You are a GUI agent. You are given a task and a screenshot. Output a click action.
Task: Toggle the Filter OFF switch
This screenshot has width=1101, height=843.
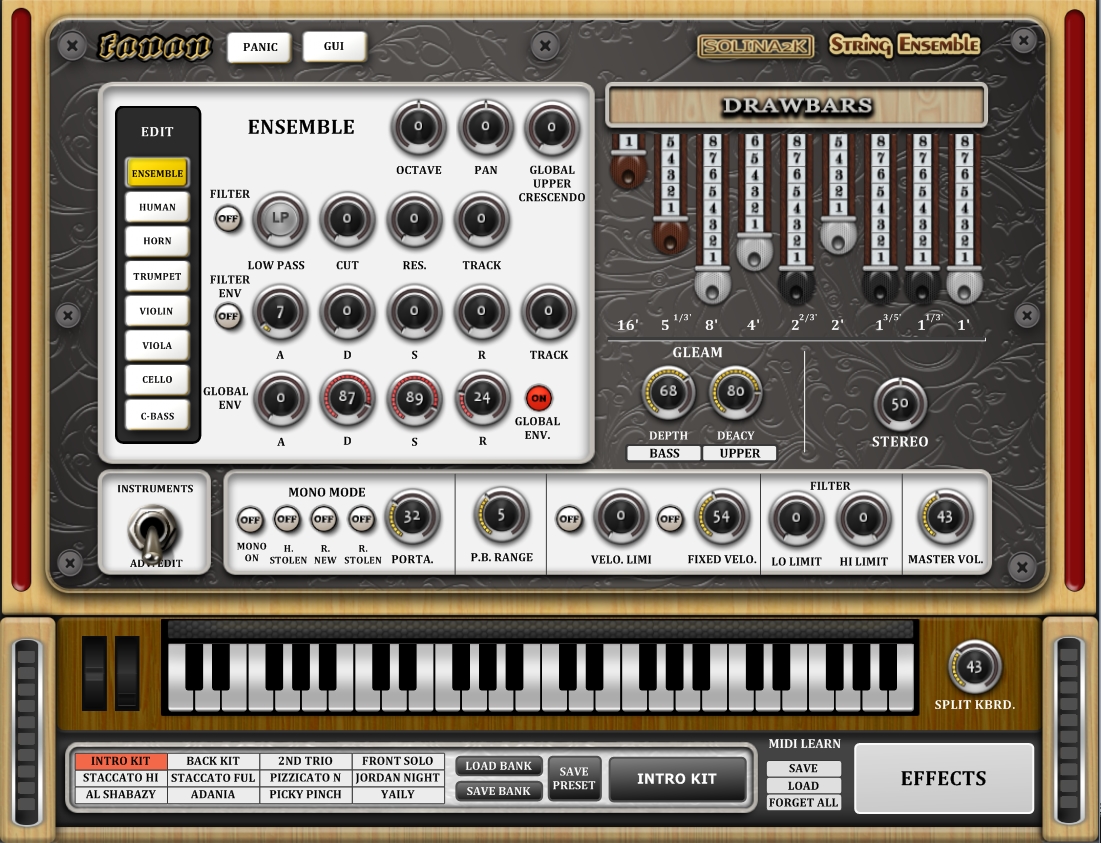coord(229,219)
